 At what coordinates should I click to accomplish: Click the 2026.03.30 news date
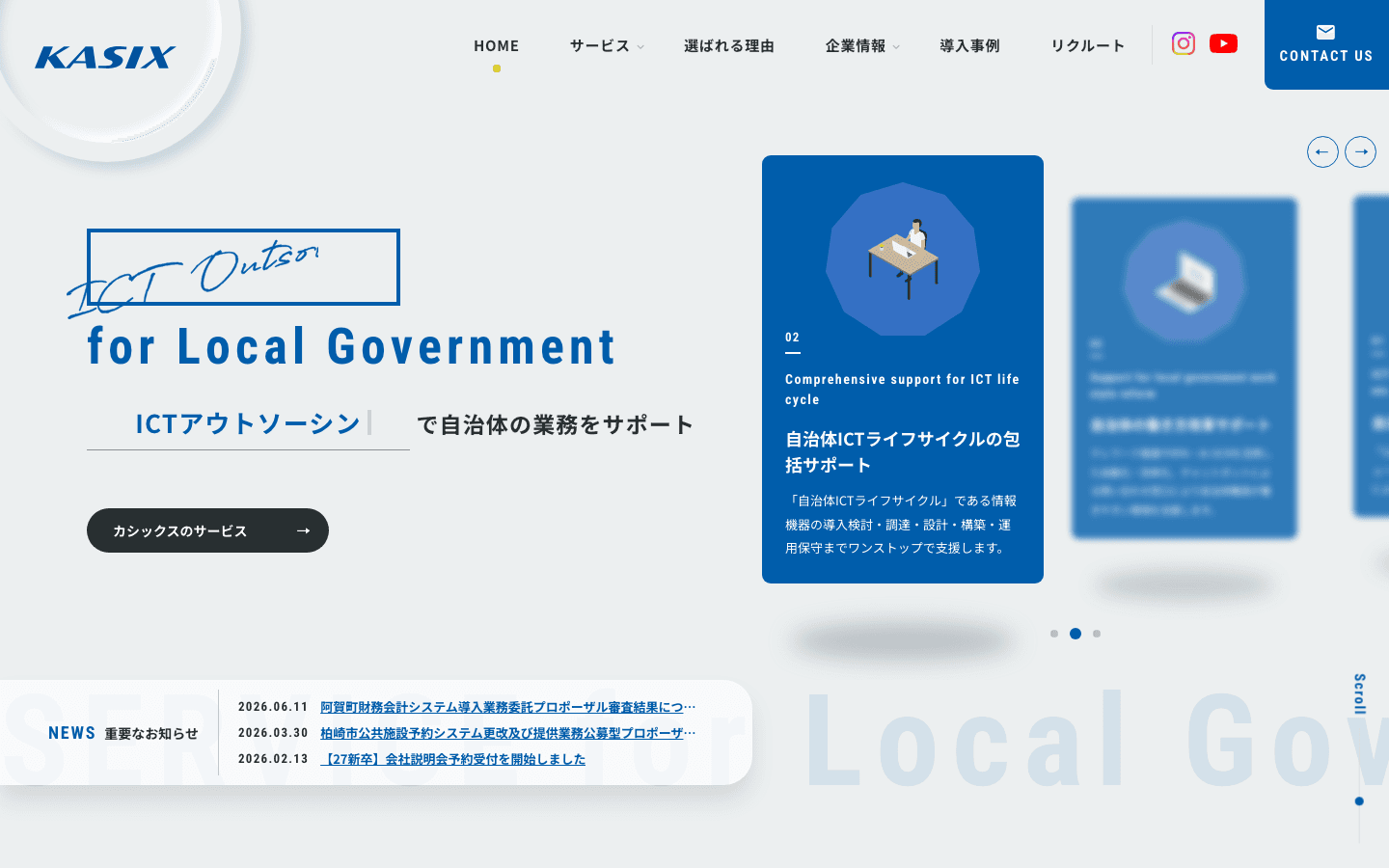click(x=273, y=733)
